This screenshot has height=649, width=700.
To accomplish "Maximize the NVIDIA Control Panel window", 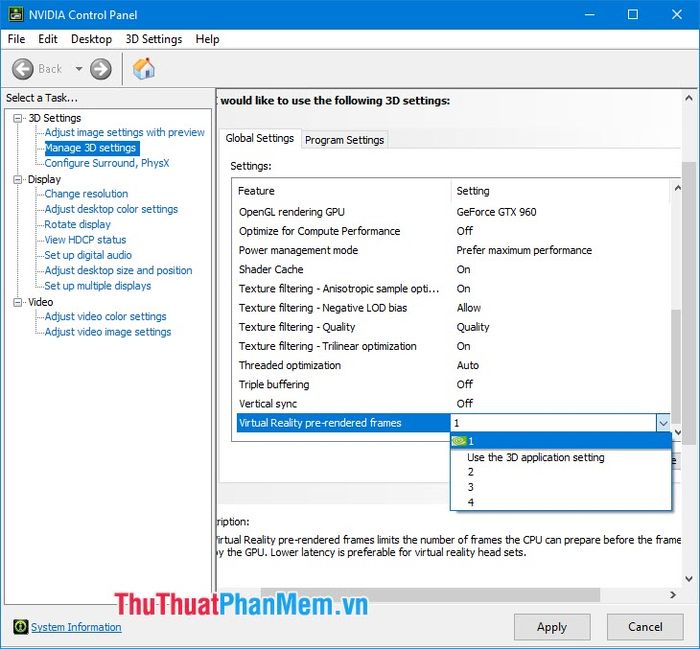I will pos(633,14).
